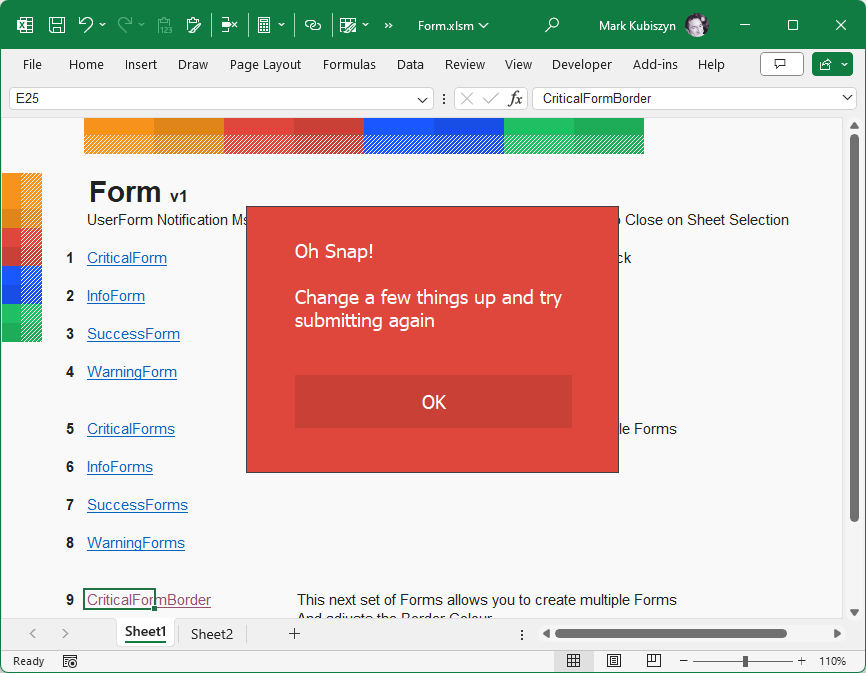866x673 pixels.
Task: Click the Save icon in title bar
Action: click(57, 25)
